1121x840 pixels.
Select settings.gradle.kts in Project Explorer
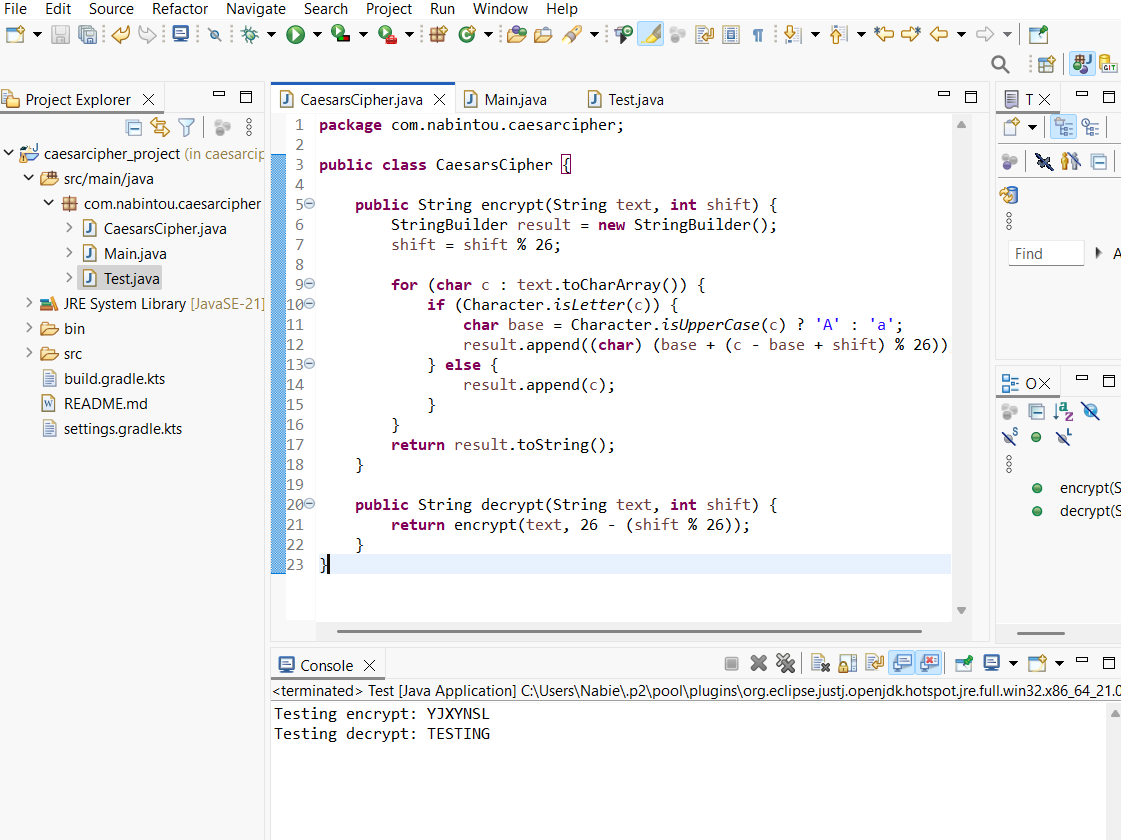[x=123, y=429]
